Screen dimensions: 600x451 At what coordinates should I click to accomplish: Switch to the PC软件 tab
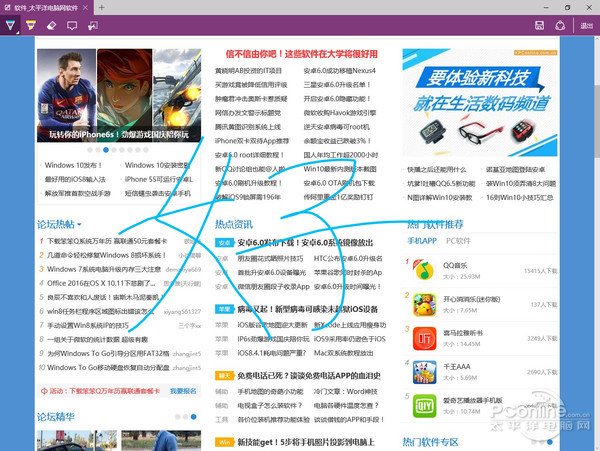click(x=458, y=241)
